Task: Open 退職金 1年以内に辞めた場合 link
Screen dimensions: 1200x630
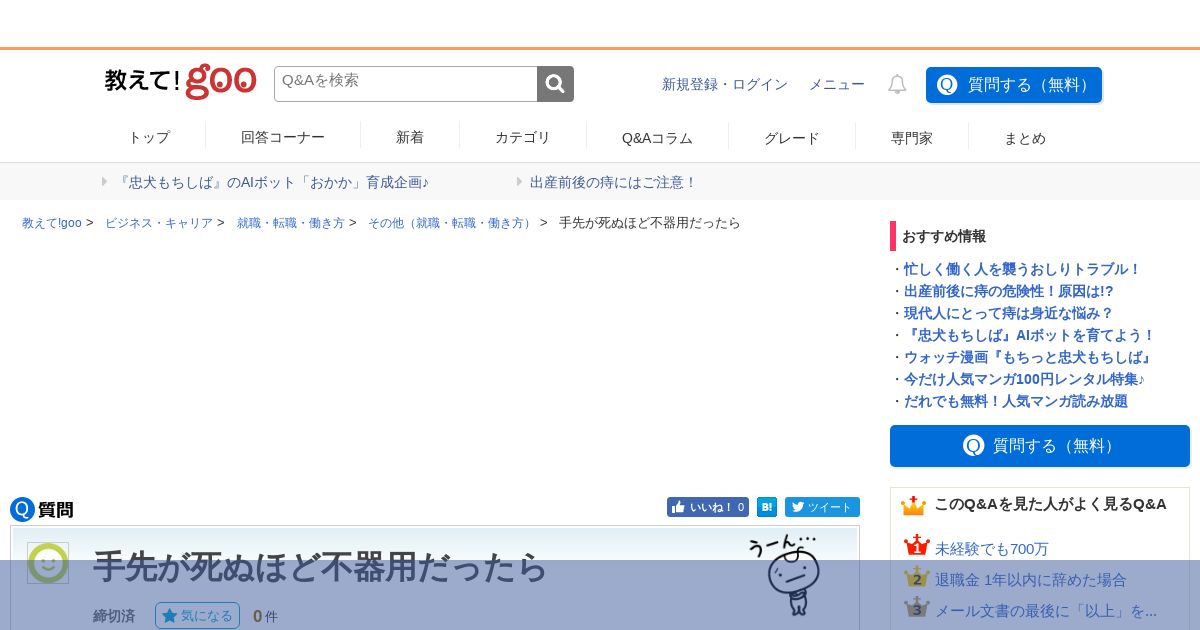Action: (1031, 580)
